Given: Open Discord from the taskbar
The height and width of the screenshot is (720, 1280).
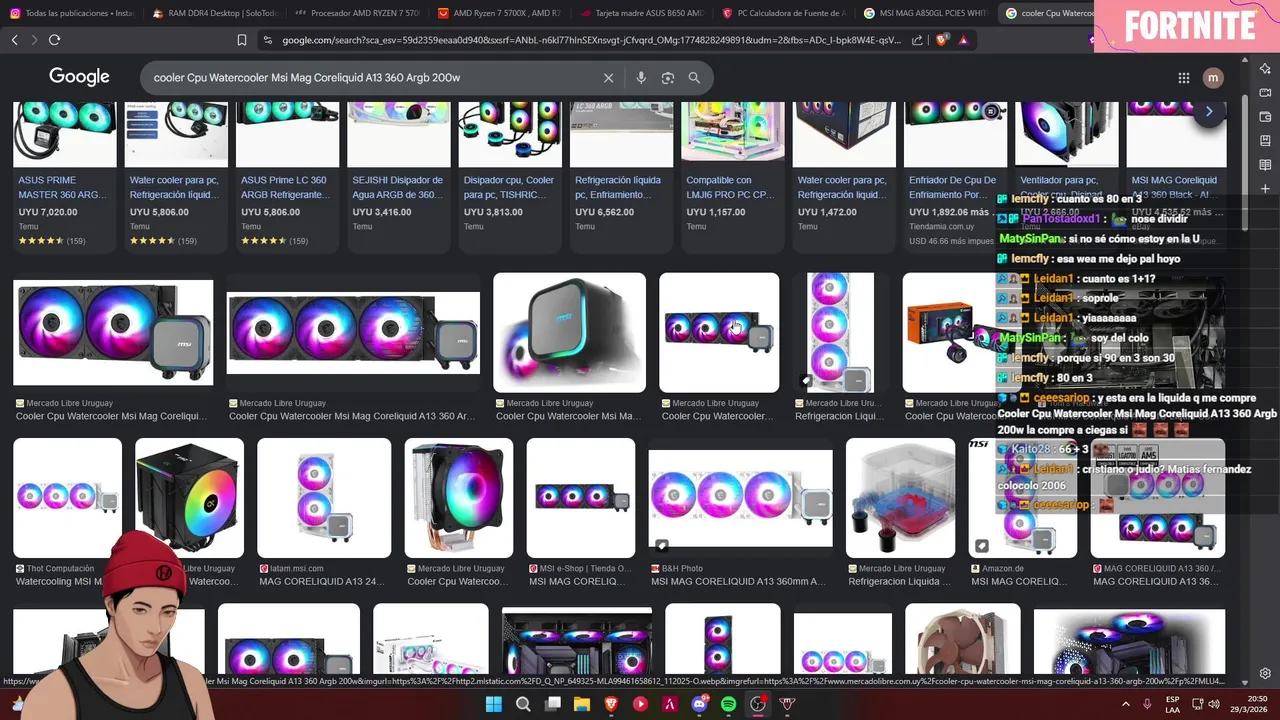Looking at the screenshot, I should 700,704.
